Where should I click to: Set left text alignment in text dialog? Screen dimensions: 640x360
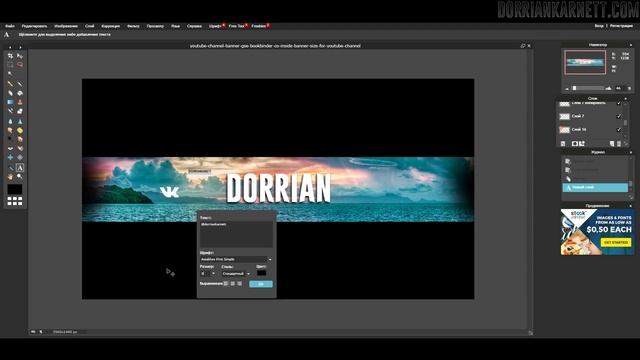226,283
